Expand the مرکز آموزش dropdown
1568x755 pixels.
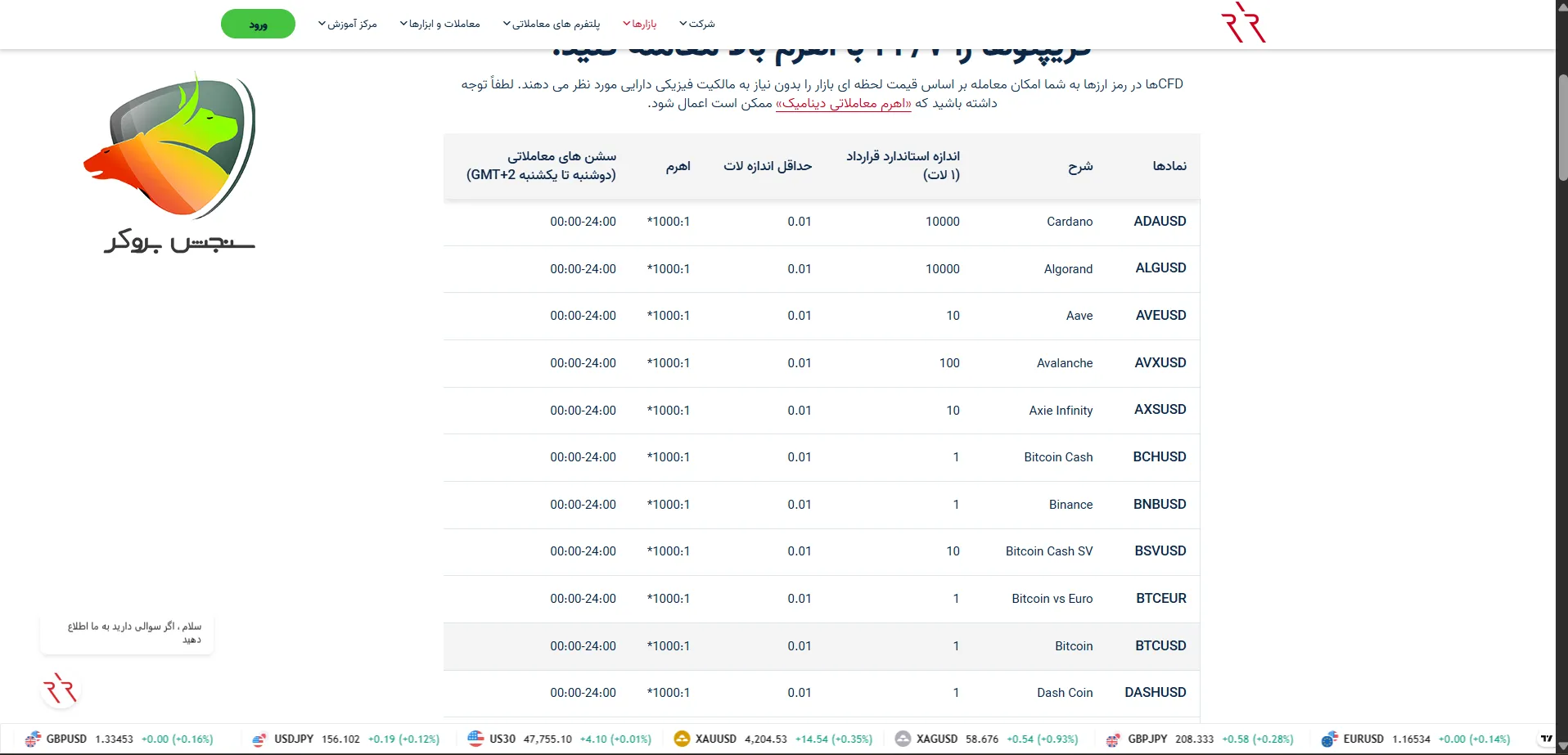click(347, 24)
